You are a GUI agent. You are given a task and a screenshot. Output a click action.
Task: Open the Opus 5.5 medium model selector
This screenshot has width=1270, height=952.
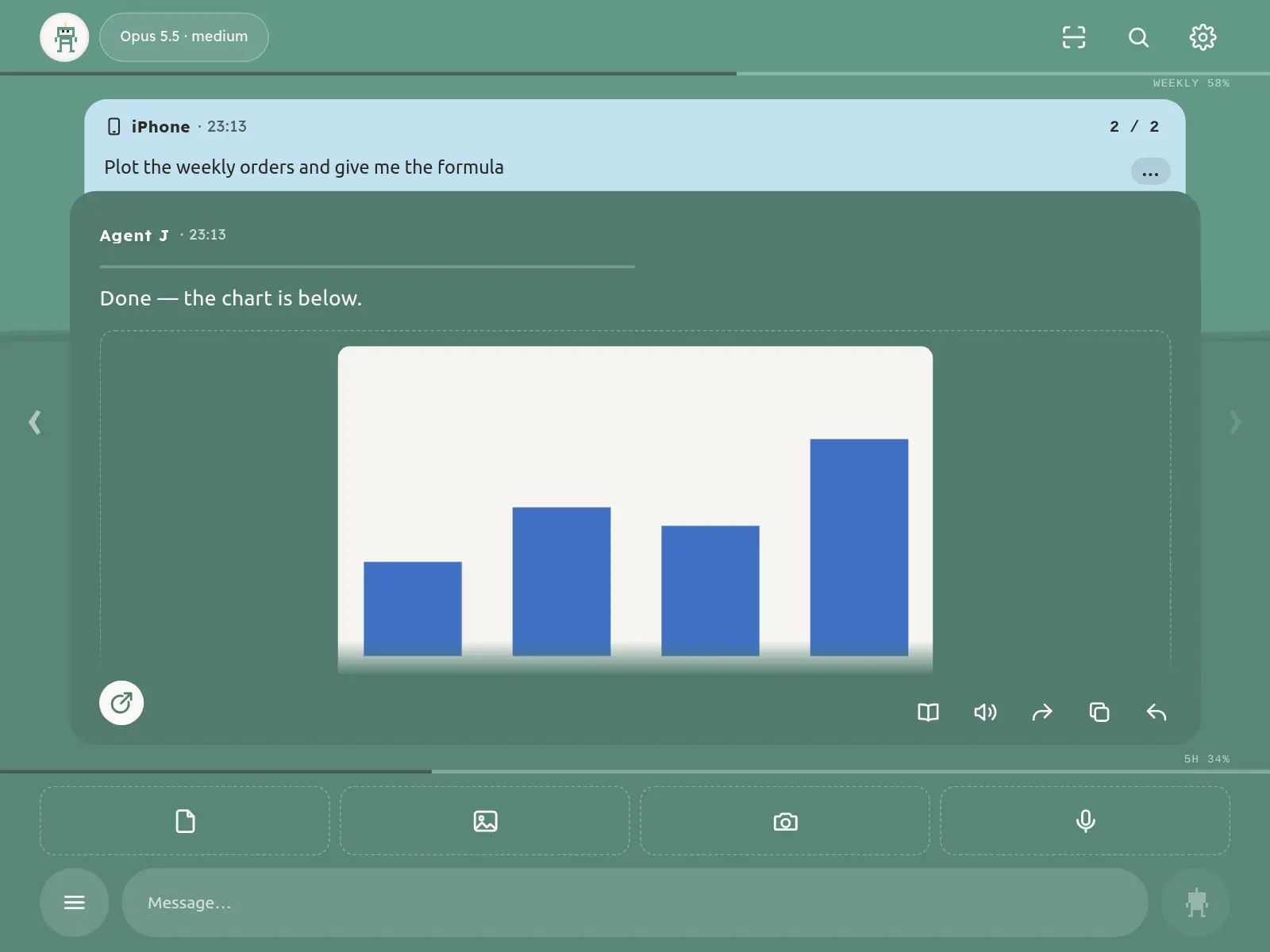pyautogui.click(x=184, y=37)
